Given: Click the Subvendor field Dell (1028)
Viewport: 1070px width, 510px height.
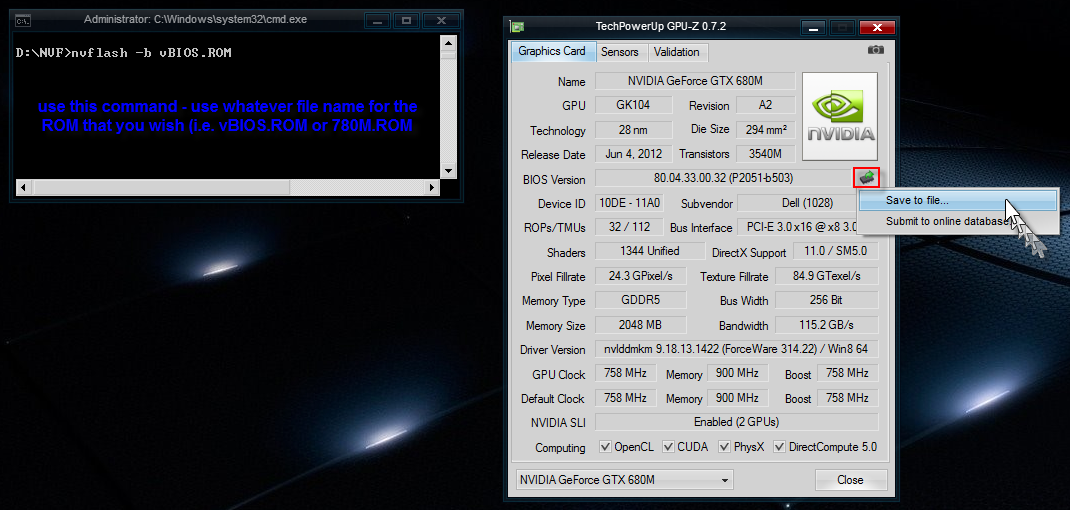Looking at the screenshot, I should point(808,203).
